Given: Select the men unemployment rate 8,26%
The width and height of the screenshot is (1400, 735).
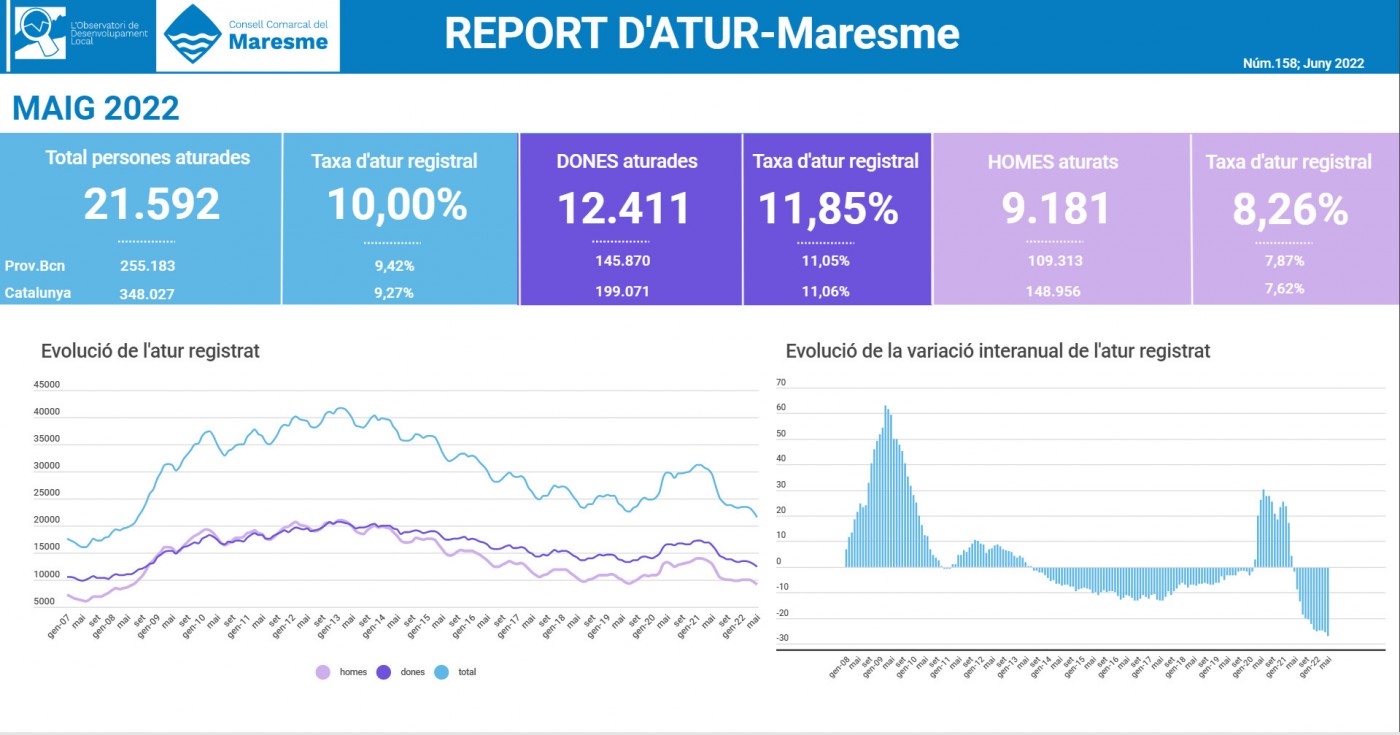Looking at the screenshot, I should tap(1289, 208).
